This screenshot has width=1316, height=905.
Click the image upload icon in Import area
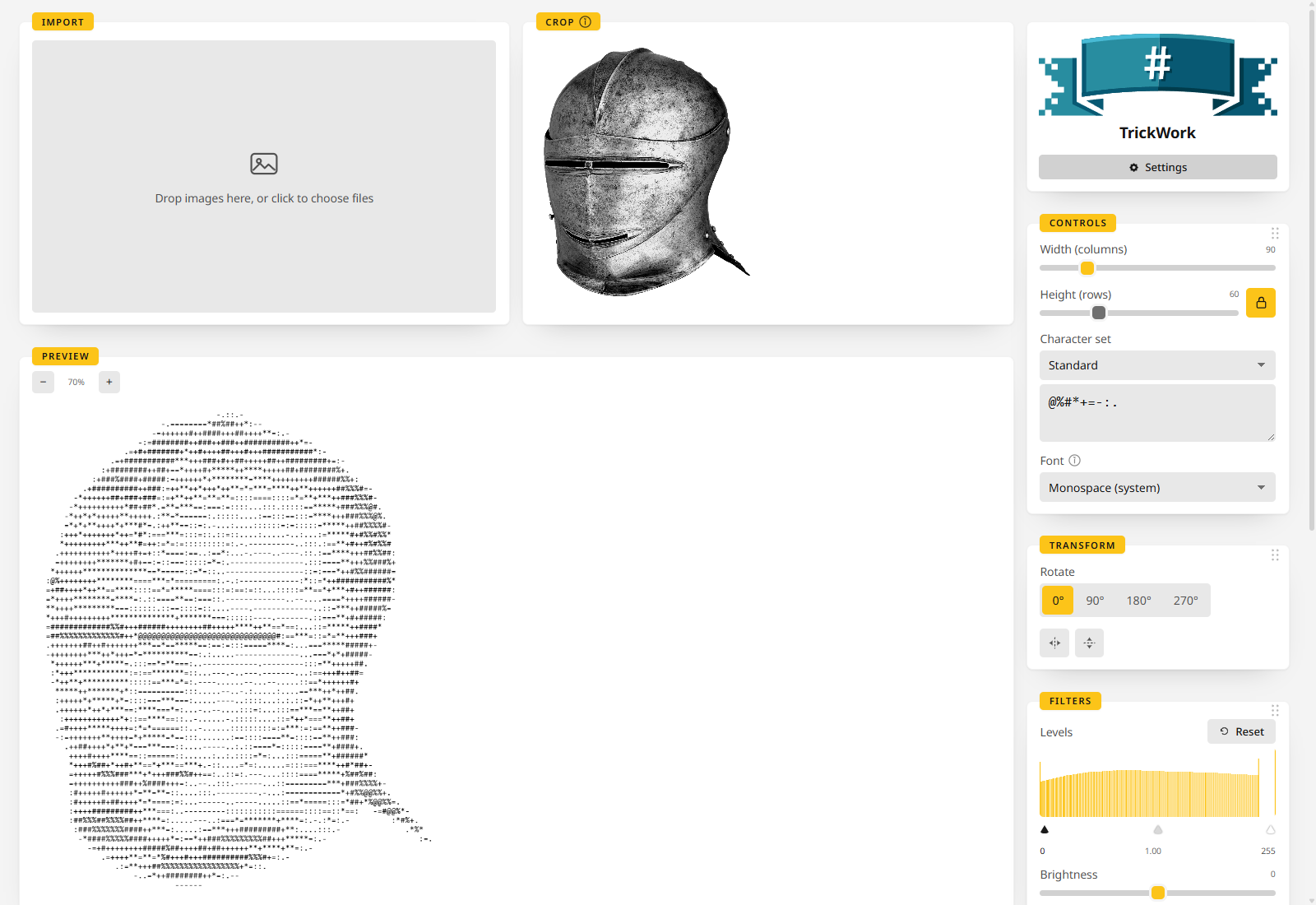pyautogui.click(x=264, y=164)
